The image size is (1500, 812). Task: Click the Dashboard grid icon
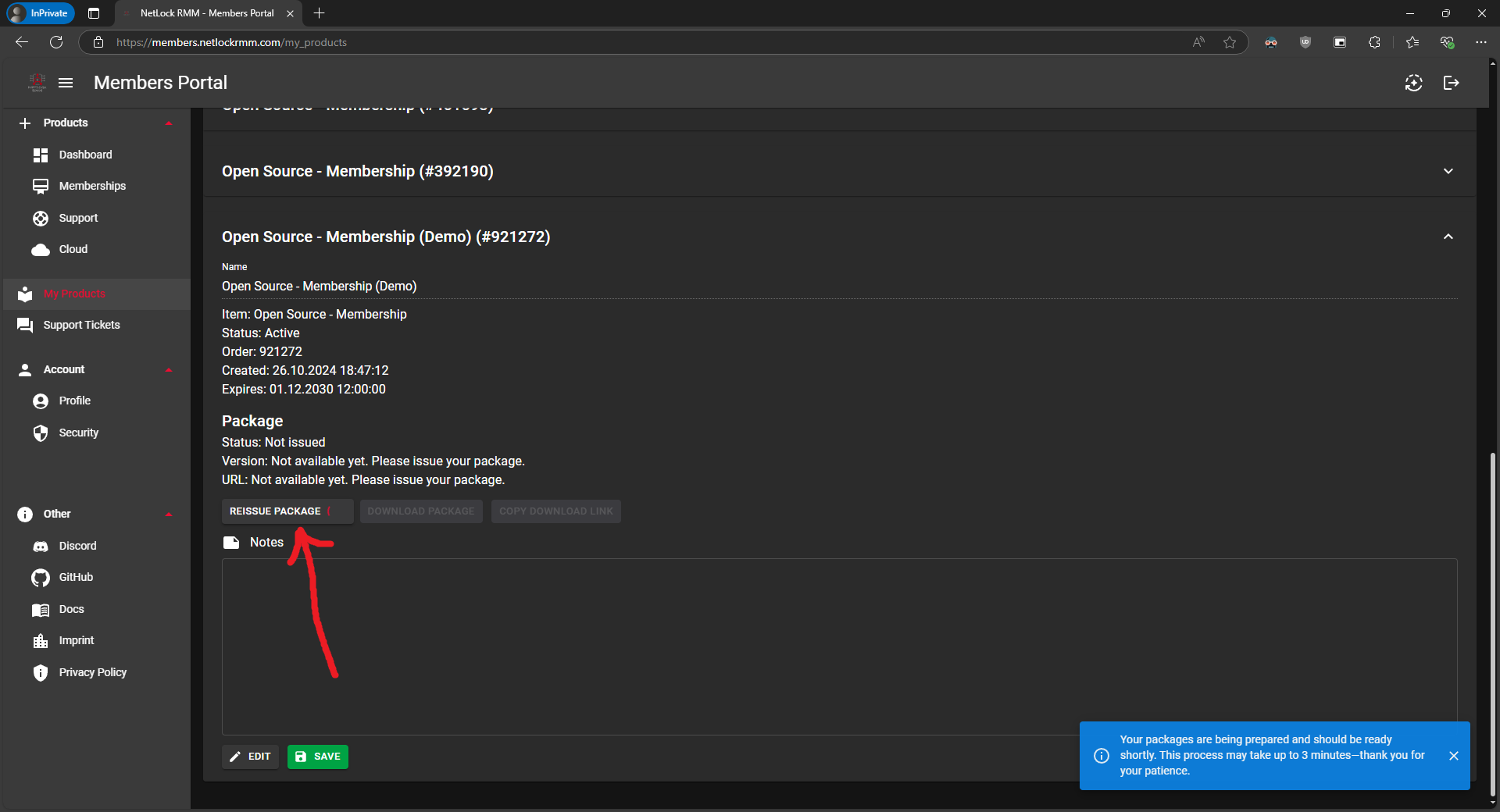pyautogui.click(x=41, y=155)
